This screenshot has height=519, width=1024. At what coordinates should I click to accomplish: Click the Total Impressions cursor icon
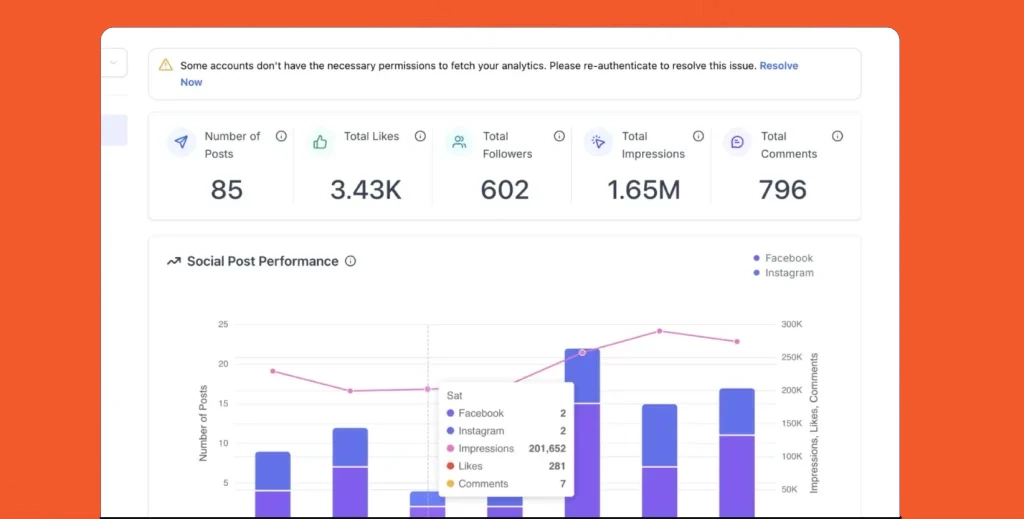pyautogui.click(x=598, y=142)
